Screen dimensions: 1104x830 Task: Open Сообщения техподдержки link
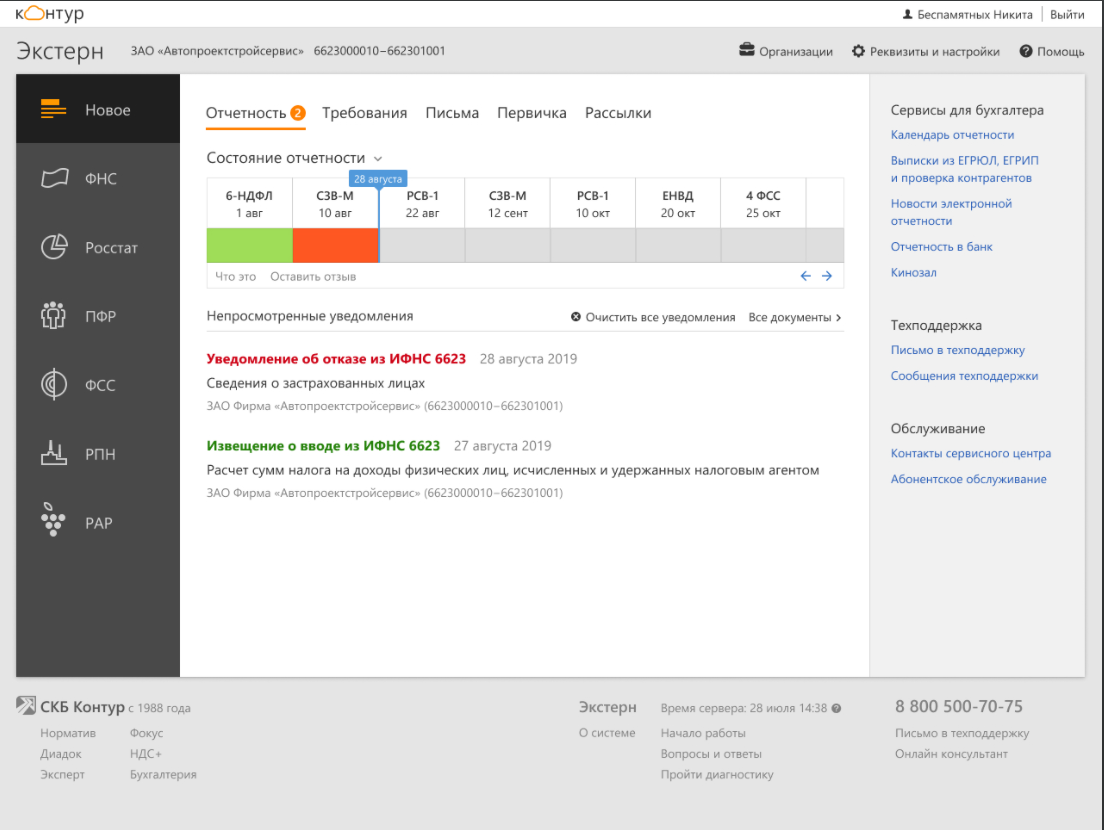(965, 376)
